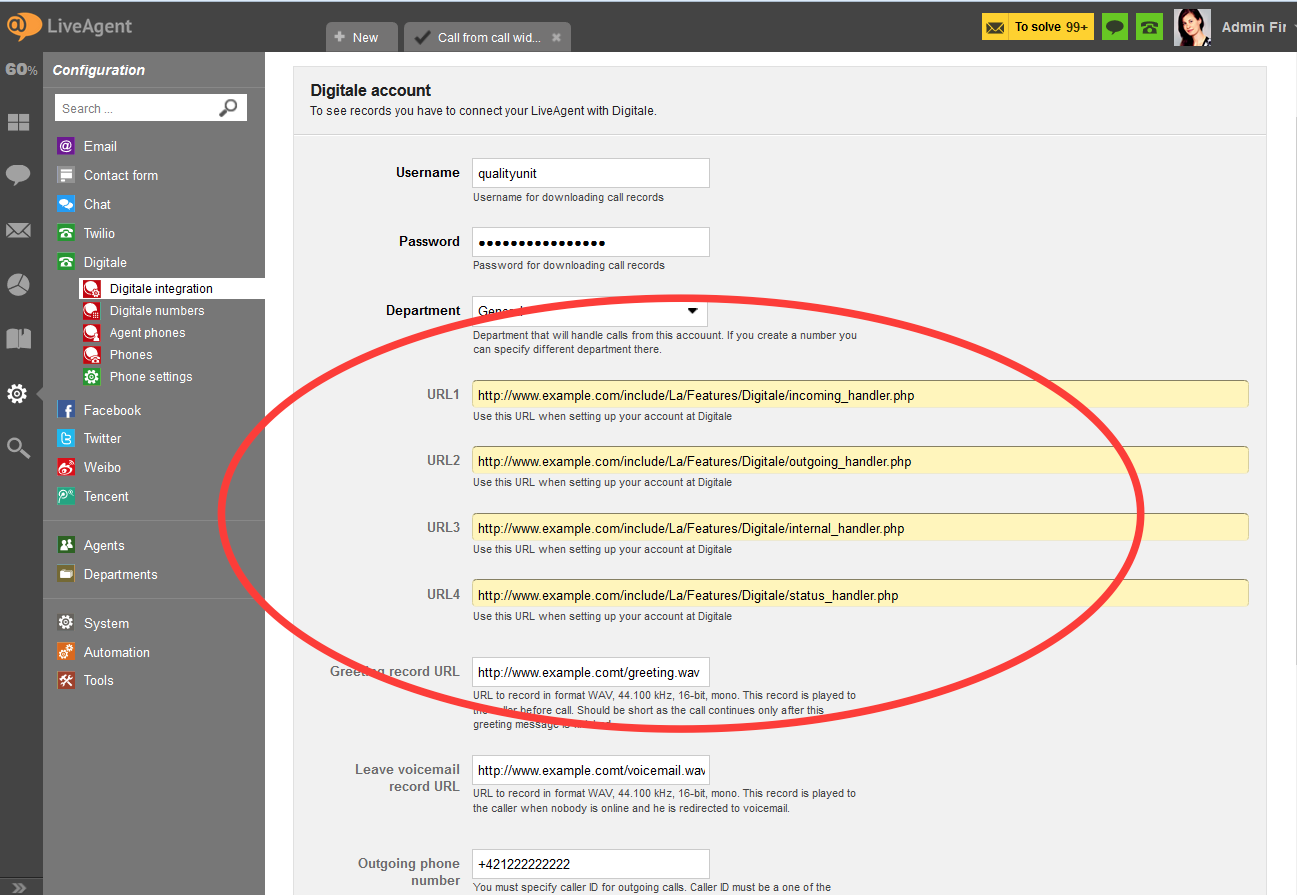Click the 60% progress indicator
The height and width of the screenshot is (895, 1297).
(21, 70)
